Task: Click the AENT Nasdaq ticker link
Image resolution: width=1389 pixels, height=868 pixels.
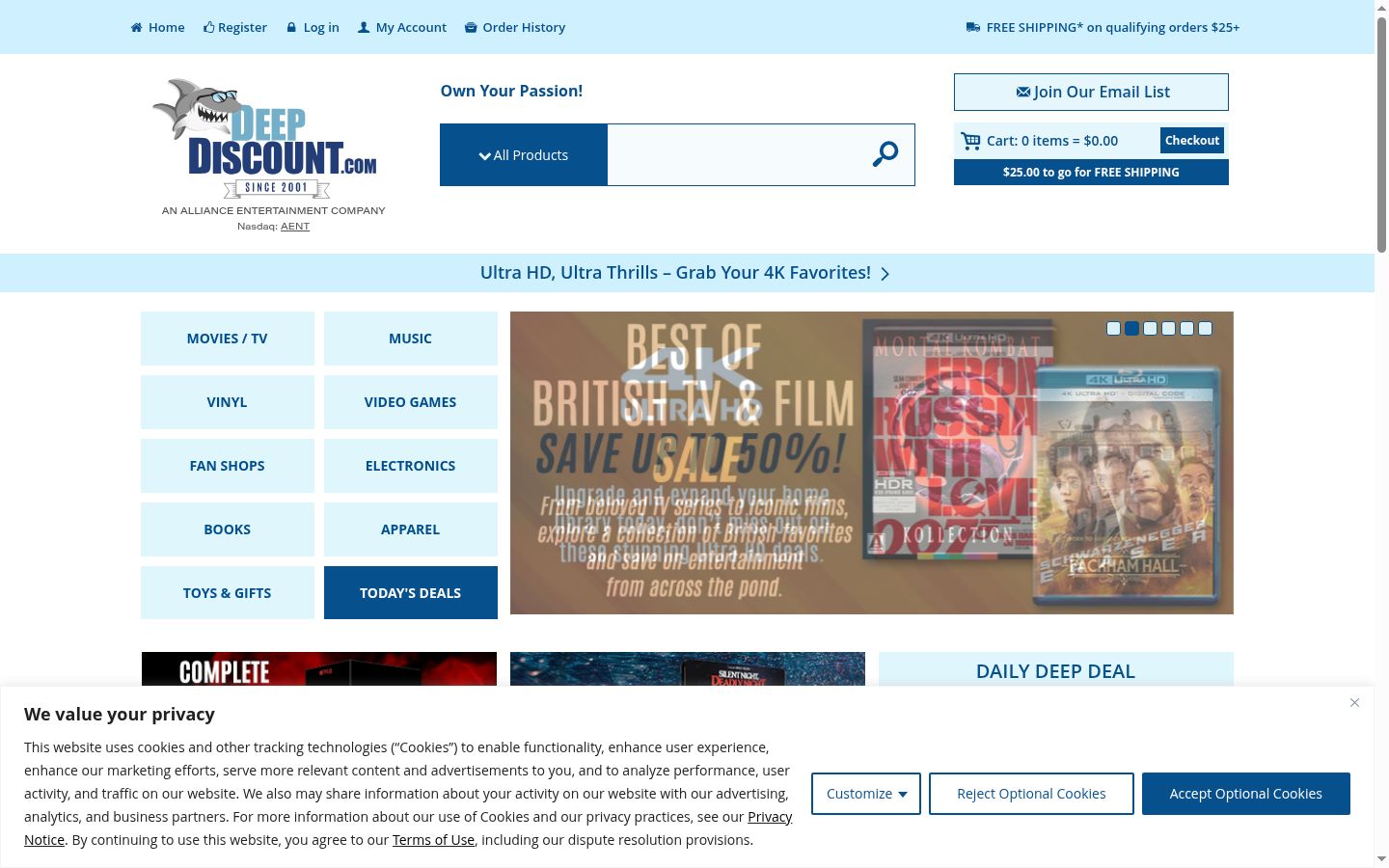Action: coord(295,227)
